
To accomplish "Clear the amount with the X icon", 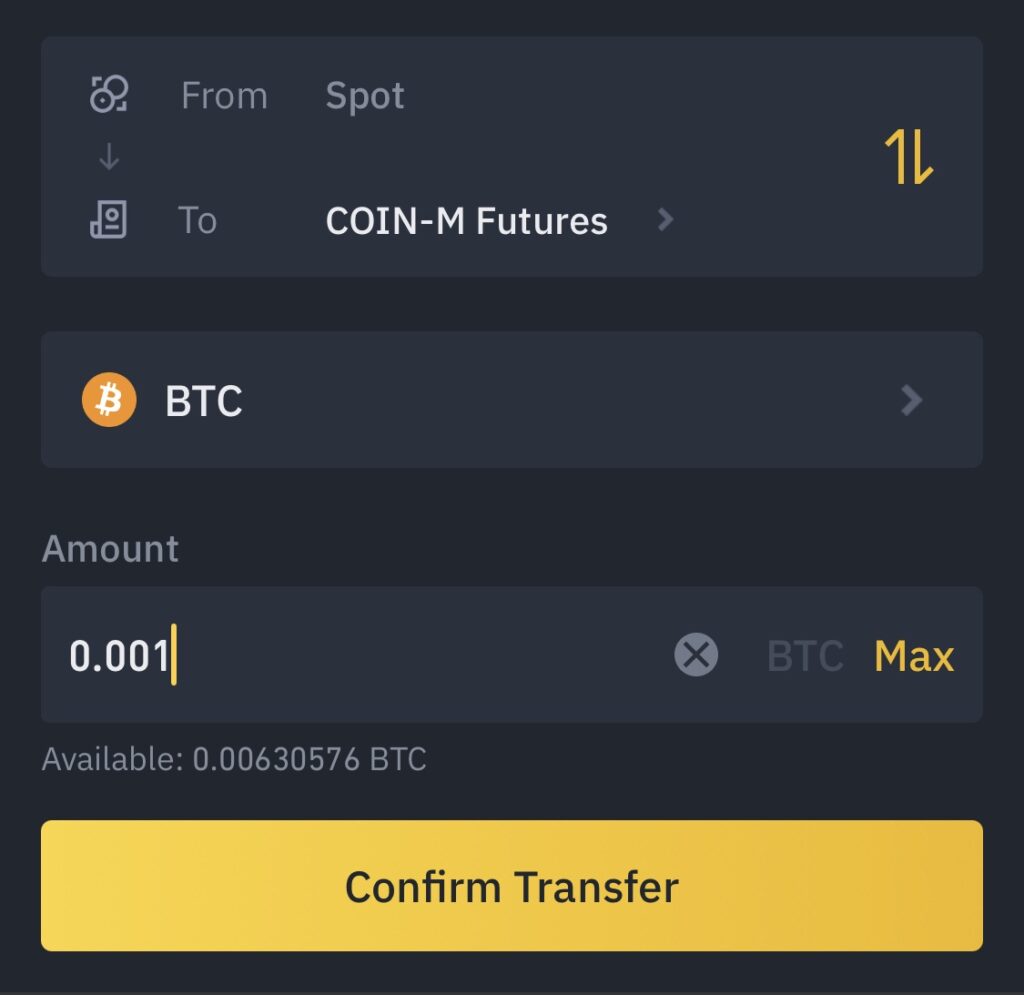I will pos(696,654).
